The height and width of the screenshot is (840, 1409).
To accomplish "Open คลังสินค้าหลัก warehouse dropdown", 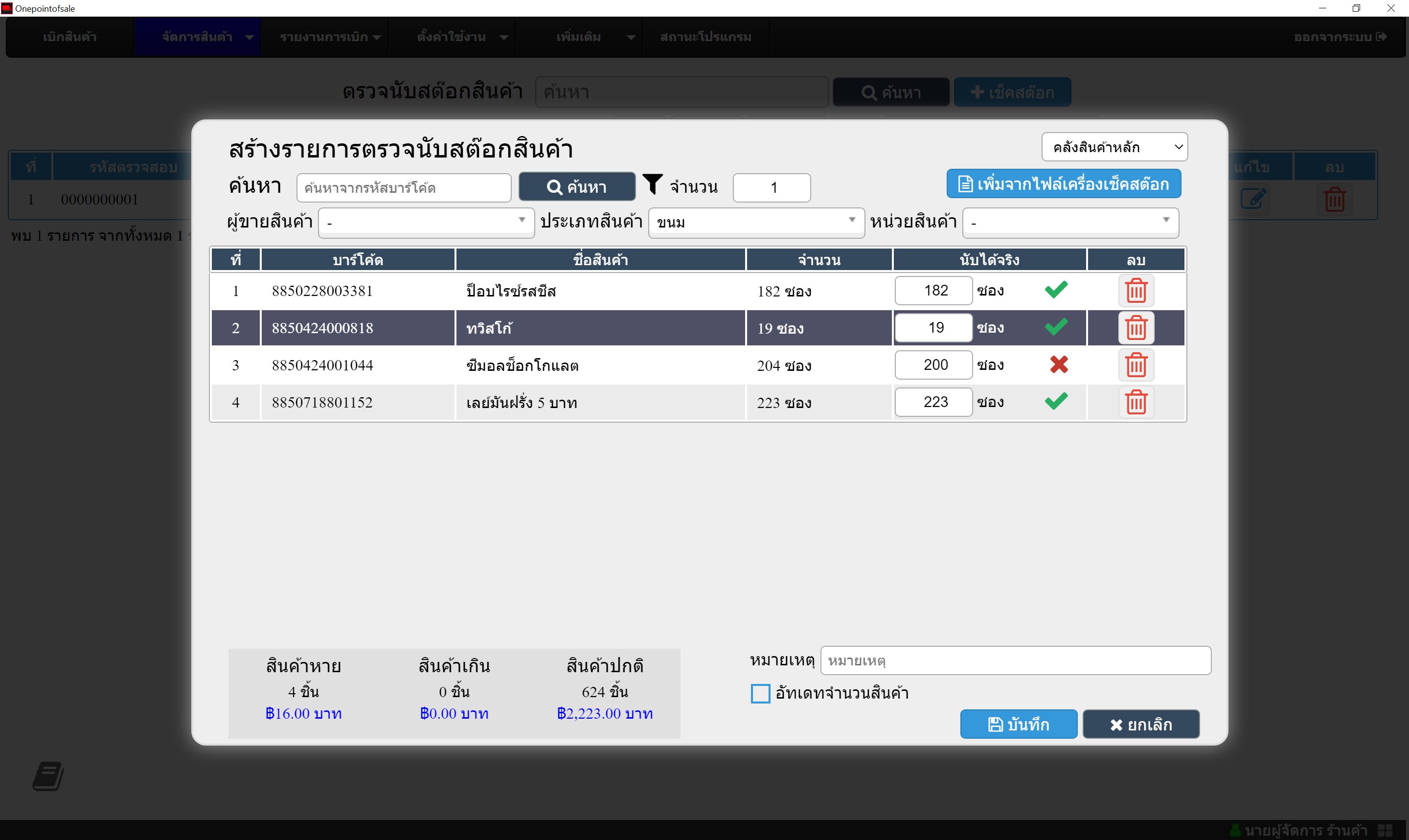I will 1114,147.
